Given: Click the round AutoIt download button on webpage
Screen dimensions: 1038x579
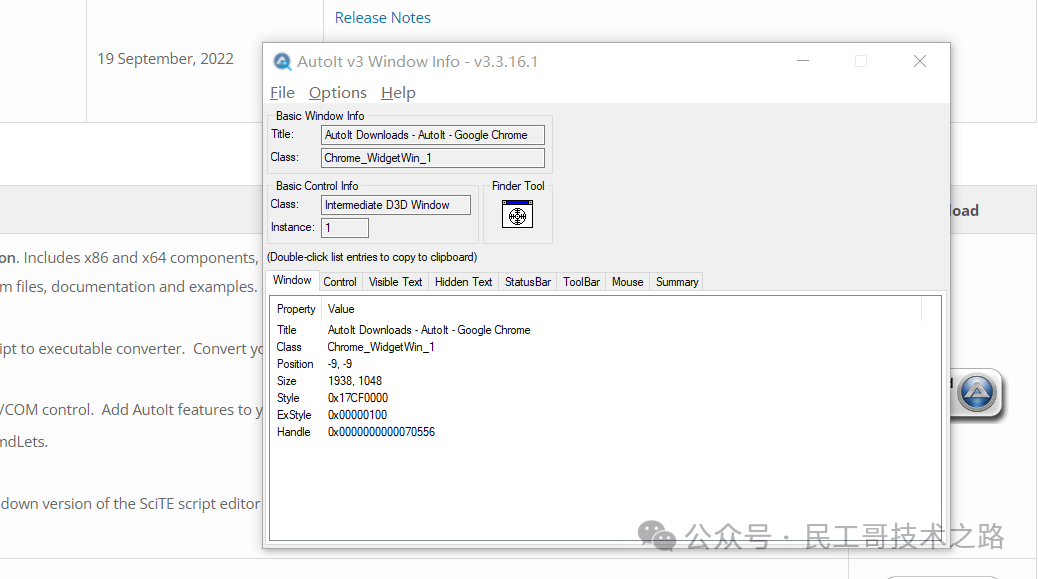Looking at the screenshot, I should [977, 393].
